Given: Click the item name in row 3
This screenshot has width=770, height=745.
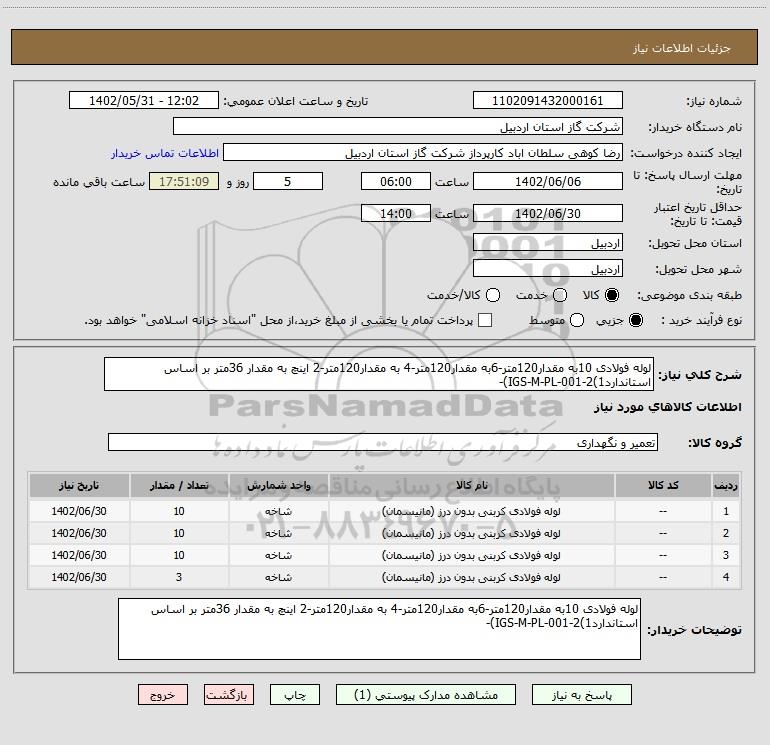Looking at the screenshot, I should click(471, 555).
